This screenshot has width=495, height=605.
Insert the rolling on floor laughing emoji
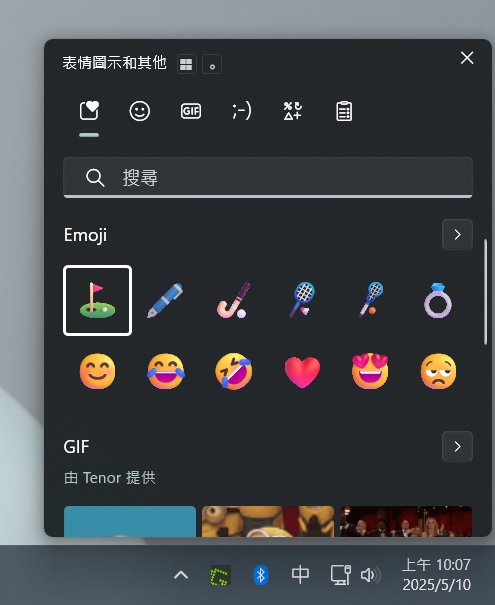tap(234, 371)
